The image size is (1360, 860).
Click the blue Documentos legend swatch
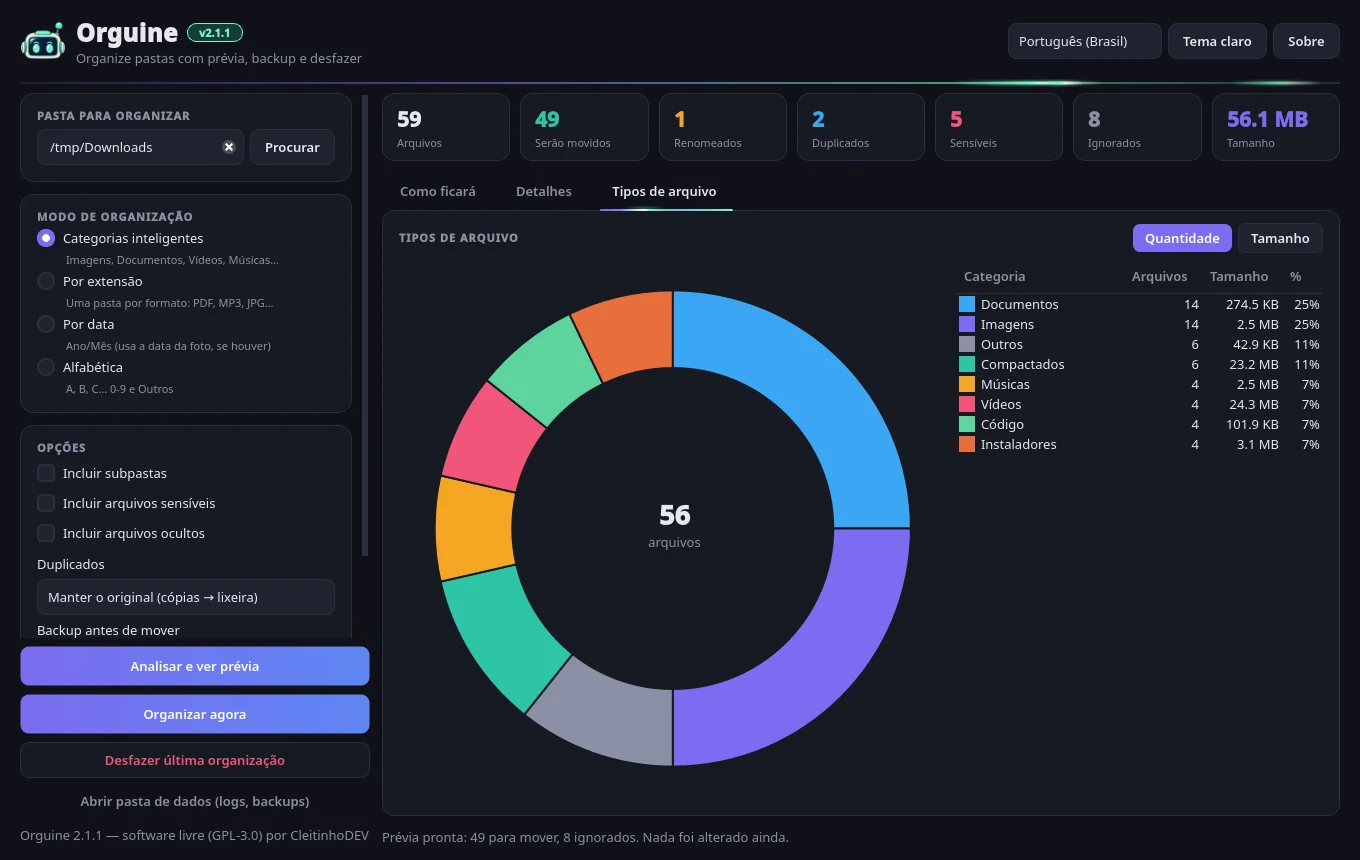coord(967,304)
